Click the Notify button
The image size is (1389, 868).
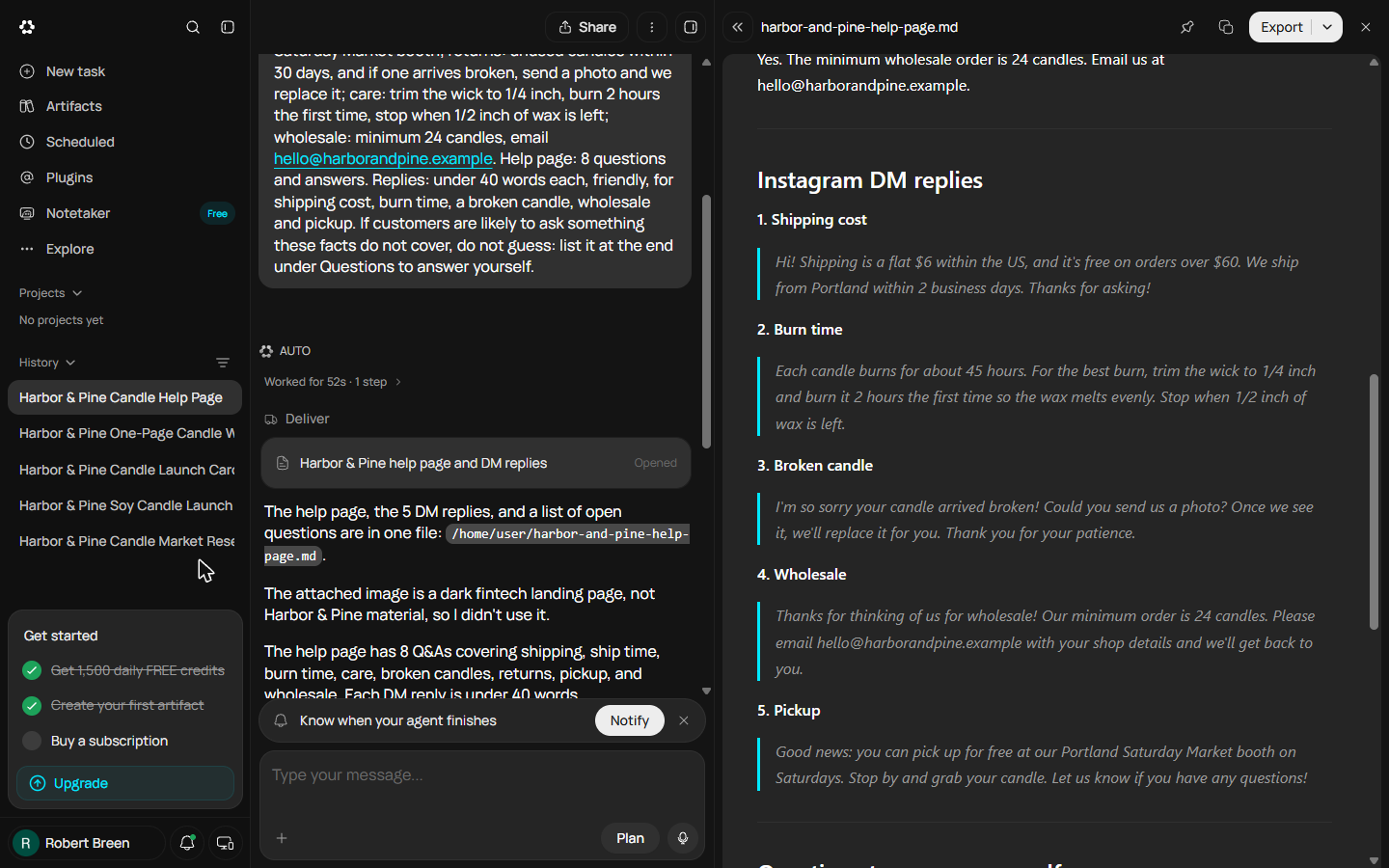click(x=630, y=720)
